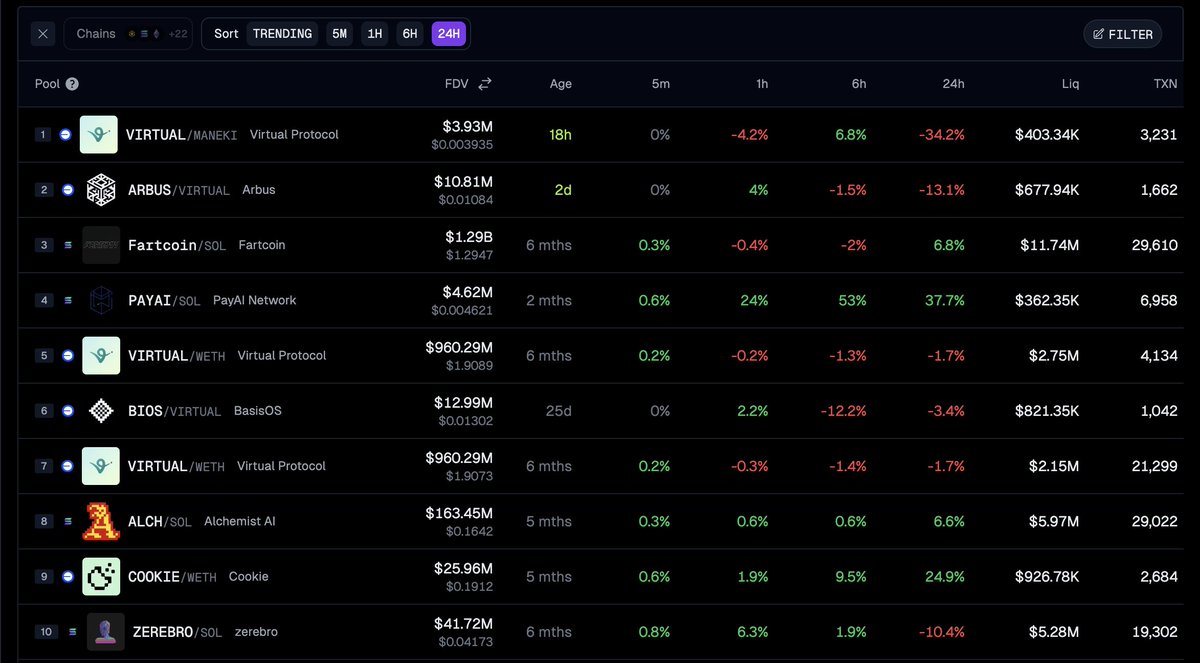Switch to the 5M timeframe
1200x663 pixels.
pos(340,34)
